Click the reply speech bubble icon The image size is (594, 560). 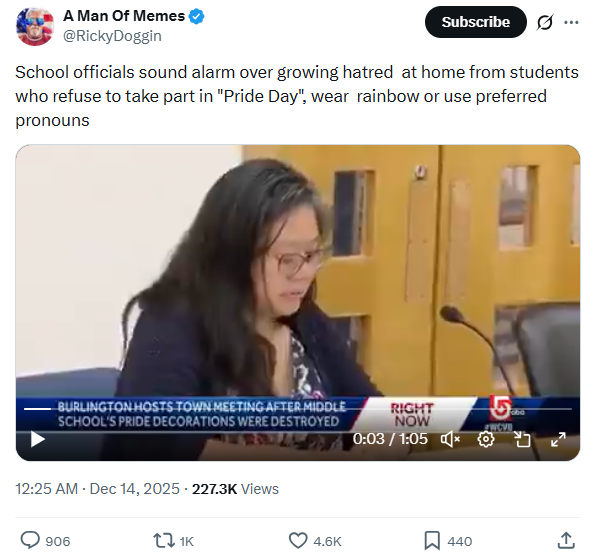[30, 540]
